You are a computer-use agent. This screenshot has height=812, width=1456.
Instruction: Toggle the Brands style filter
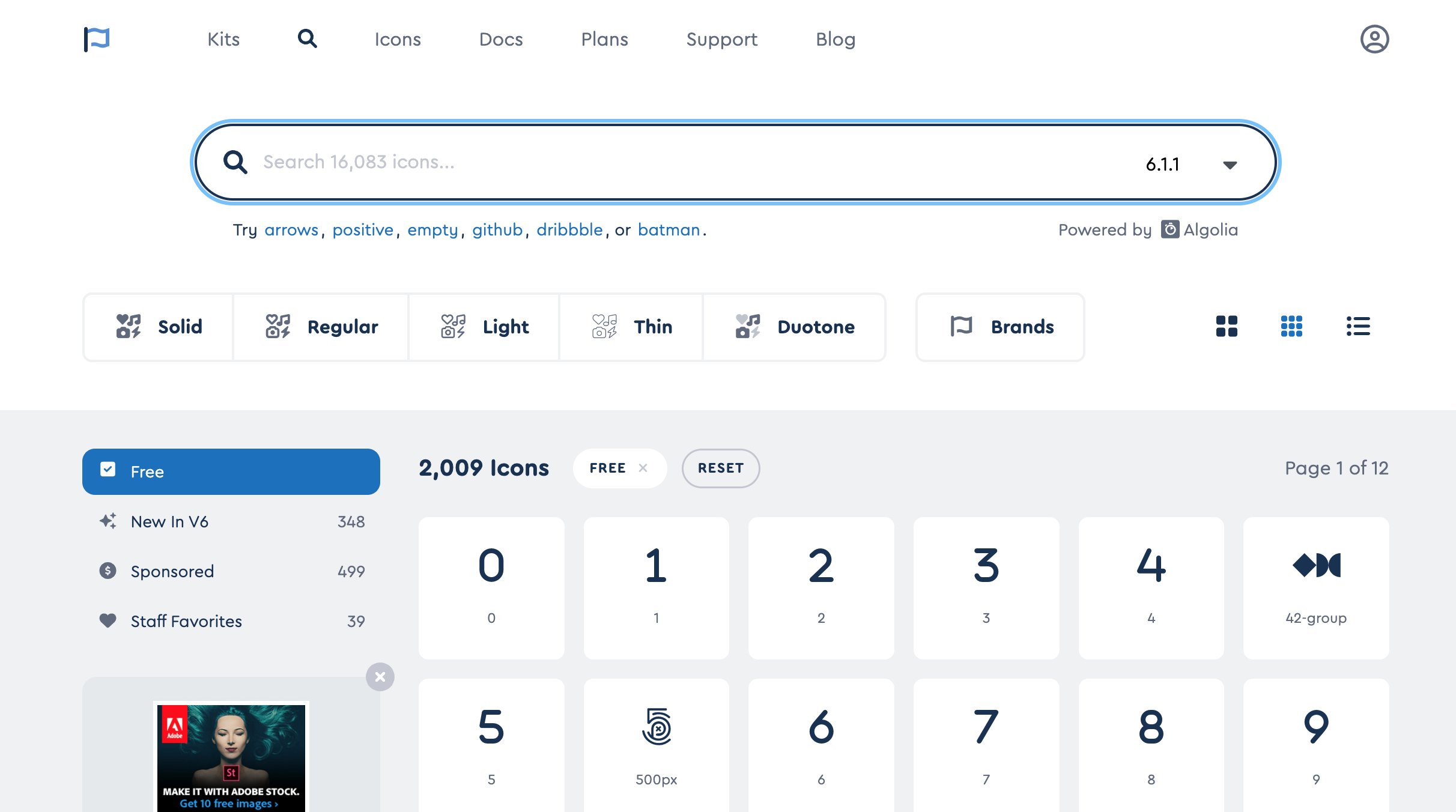[x=1001, y=327]
